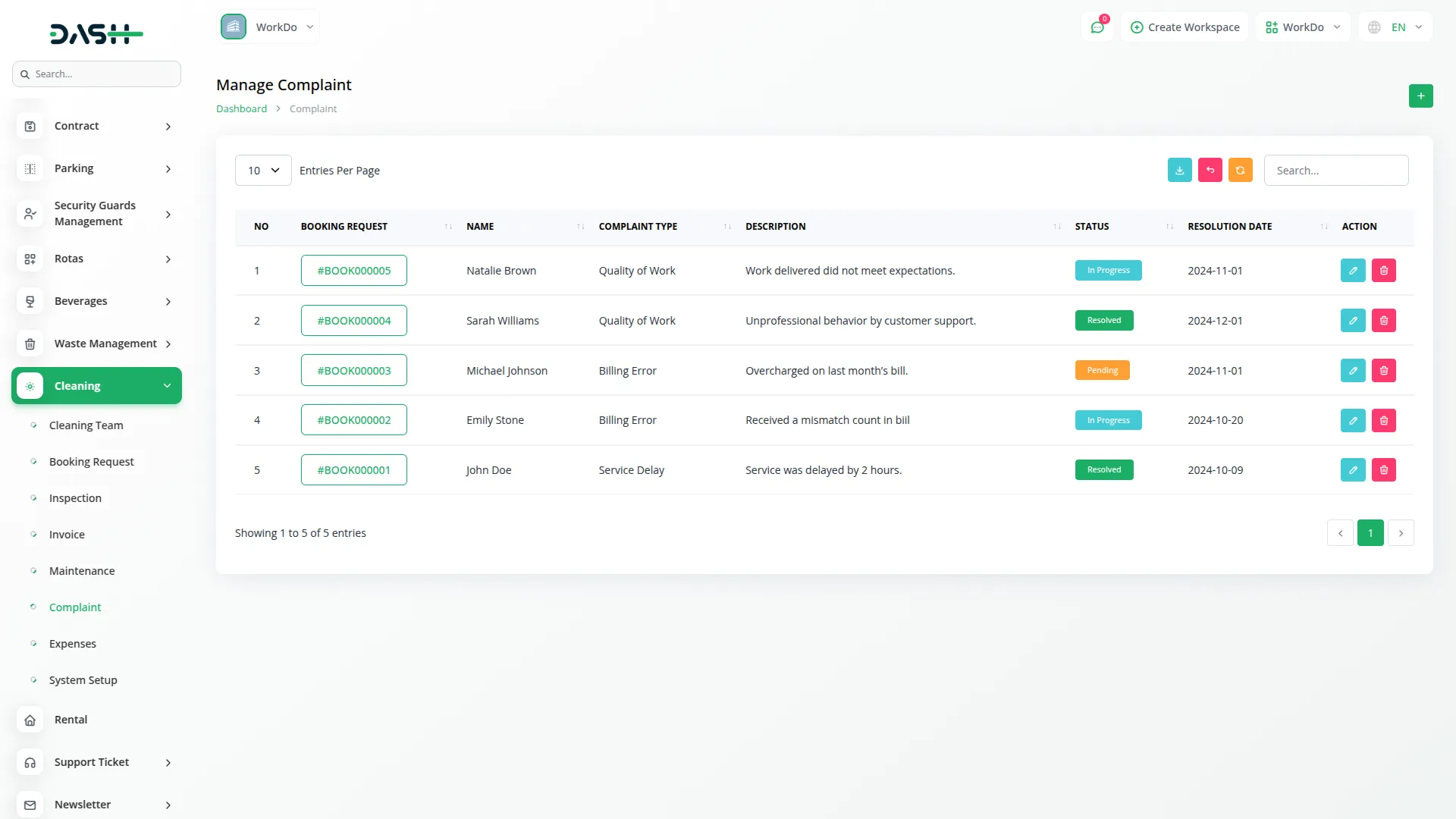Edit Natalie Brown's complaint row
This screenshot has height=819, width=1456.
coord(1352,271)
